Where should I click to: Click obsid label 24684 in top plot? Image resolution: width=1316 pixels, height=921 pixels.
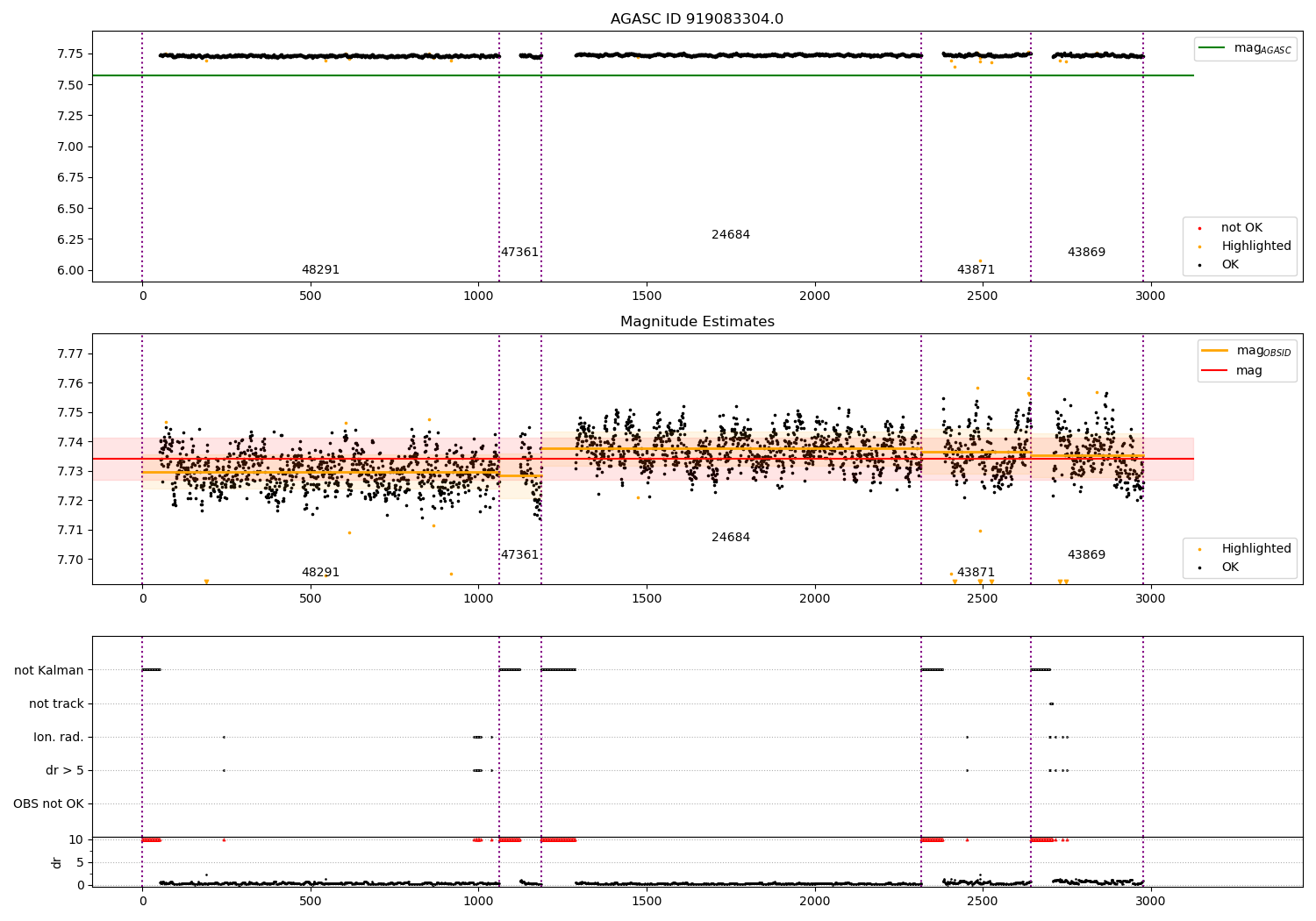(x=731, y=235)
